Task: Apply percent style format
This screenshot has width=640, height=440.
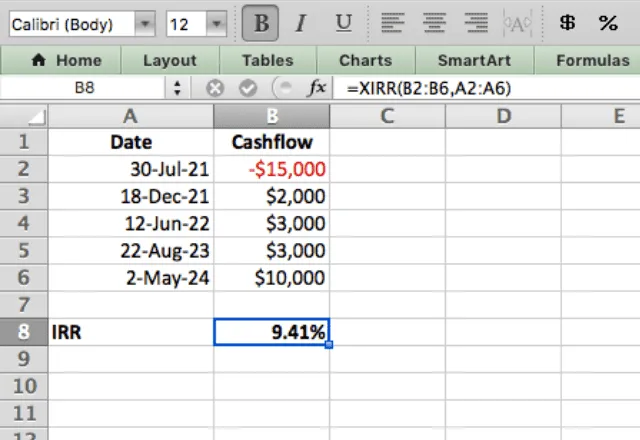Action: [608, 23]
